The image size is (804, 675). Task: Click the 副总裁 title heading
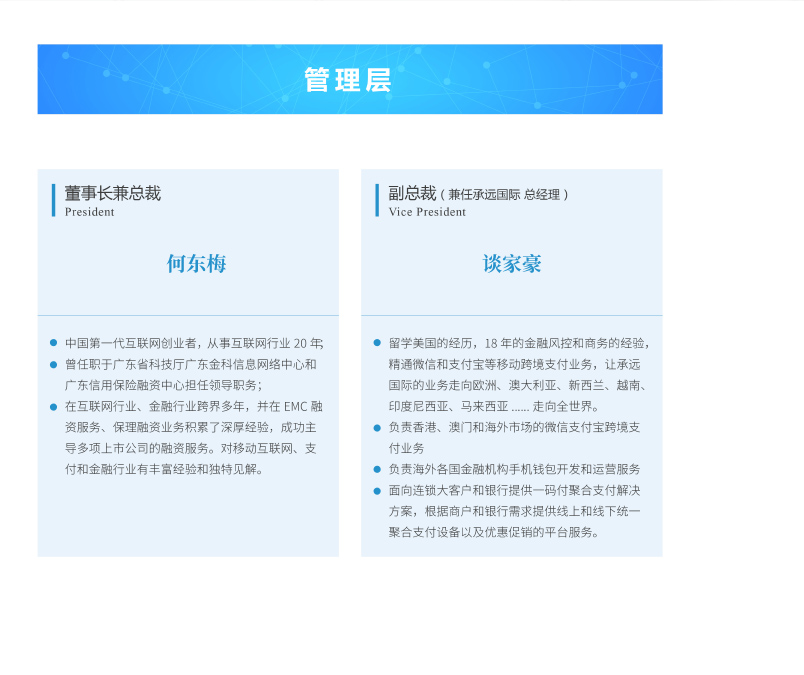412,193
